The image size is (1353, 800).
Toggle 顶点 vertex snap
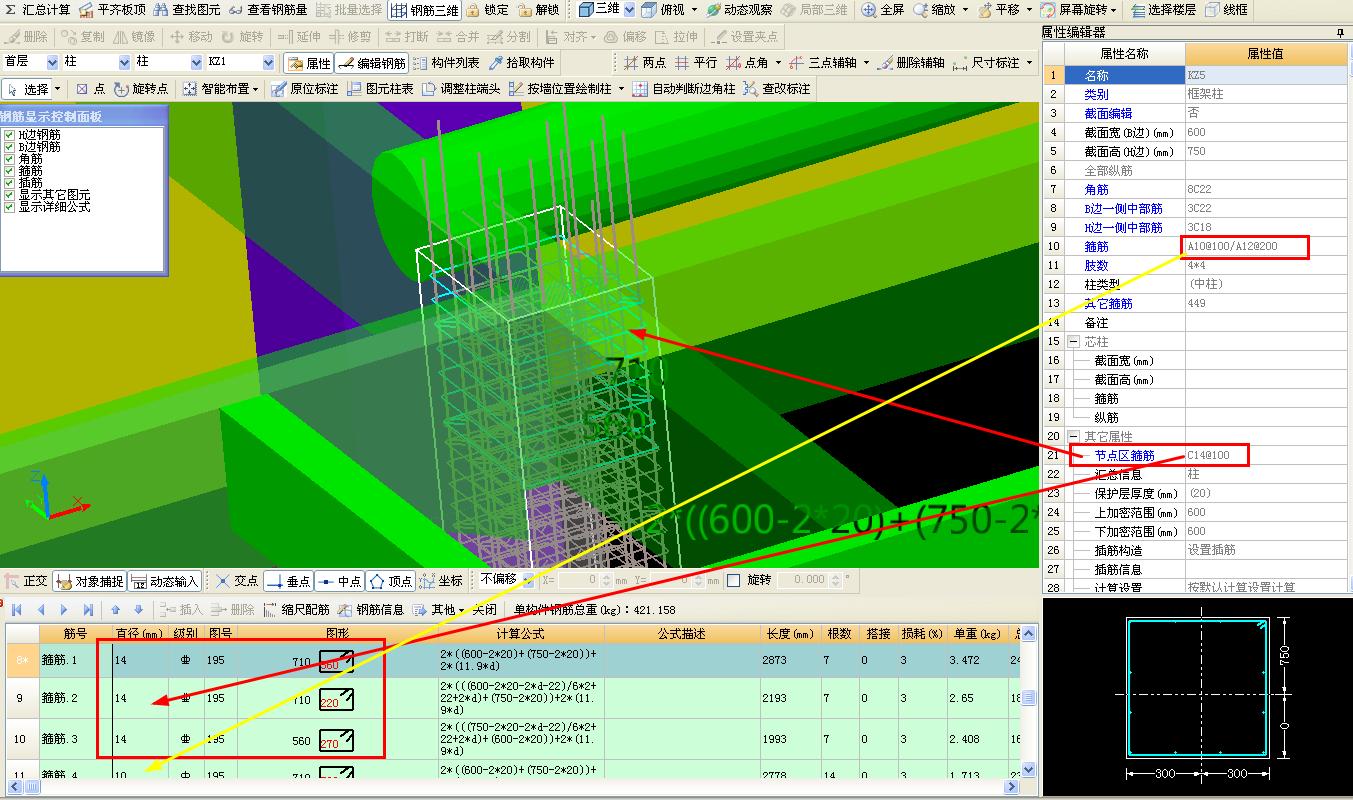(x=391, y=581)
